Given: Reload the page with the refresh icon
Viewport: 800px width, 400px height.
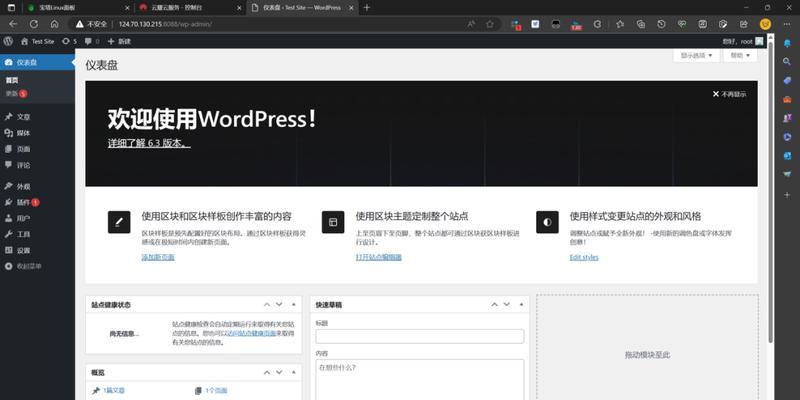Looking at the screenshot, I should click(34, 24).
